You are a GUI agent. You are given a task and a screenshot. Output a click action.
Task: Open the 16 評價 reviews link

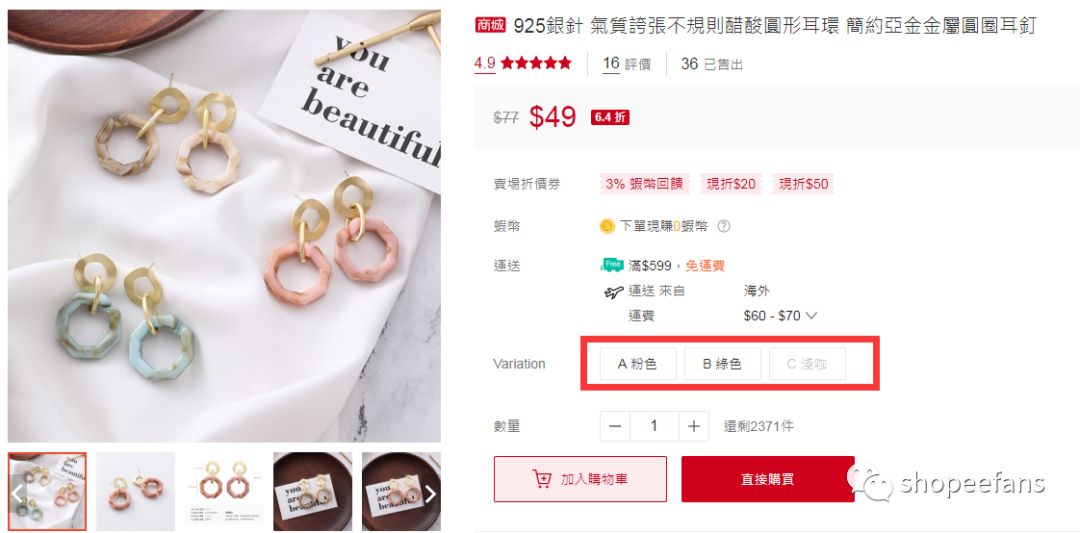(627, 64)
